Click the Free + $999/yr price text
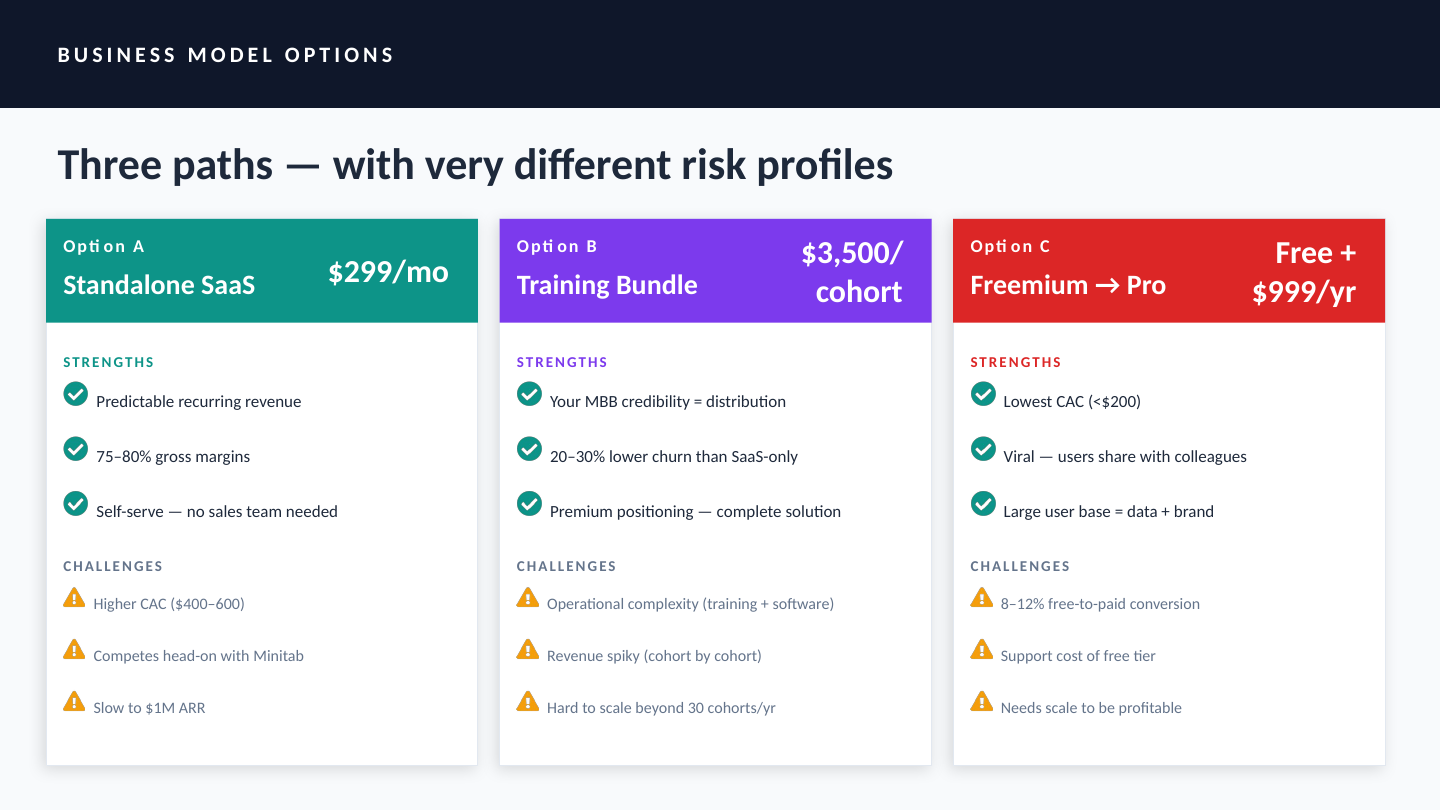This screenshot has width=1440, height=811. point(1305,272)
